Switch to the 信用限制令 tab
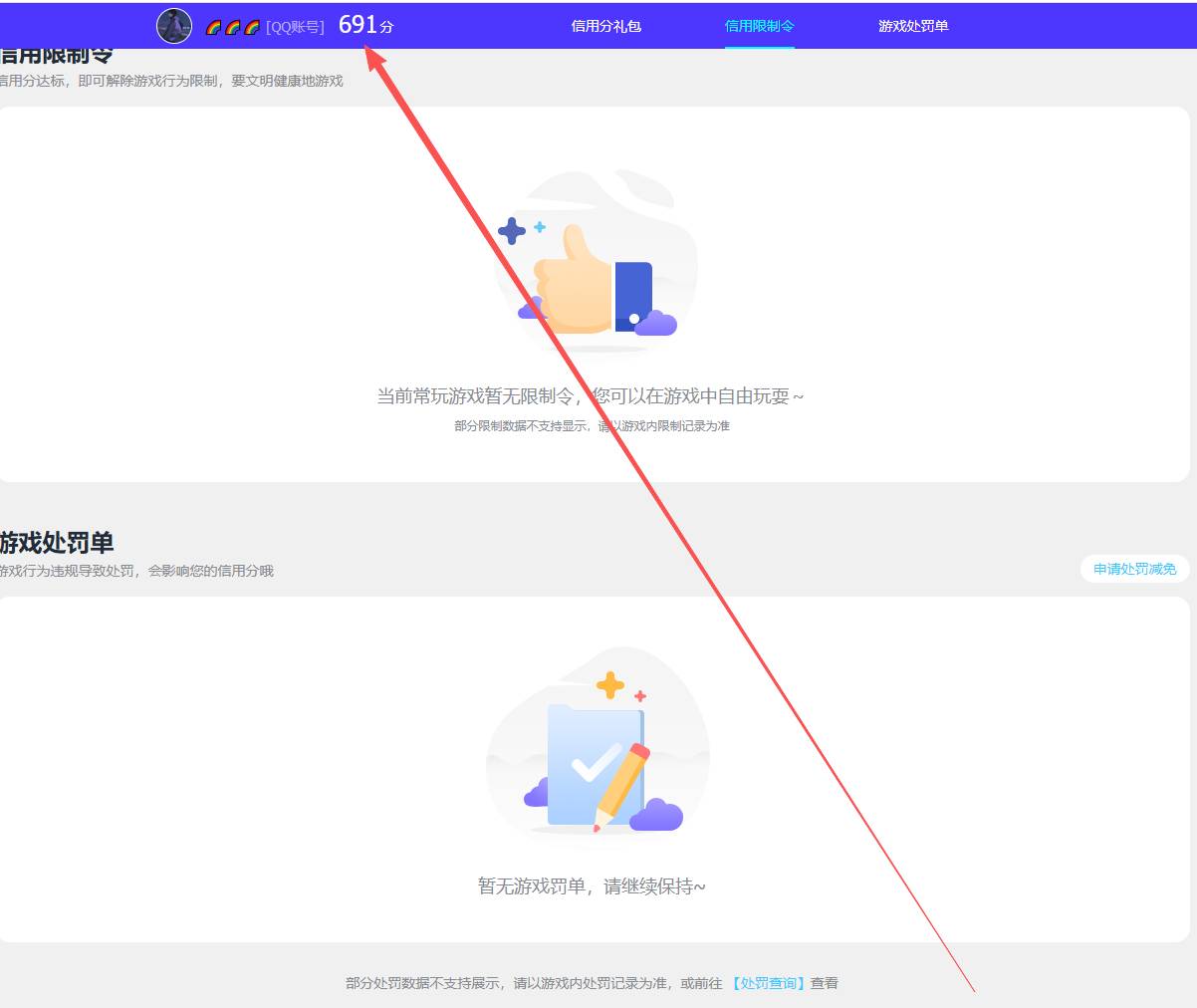Image resolution: width=1197 pixels, height=1008 pixels. coord(759,26)
